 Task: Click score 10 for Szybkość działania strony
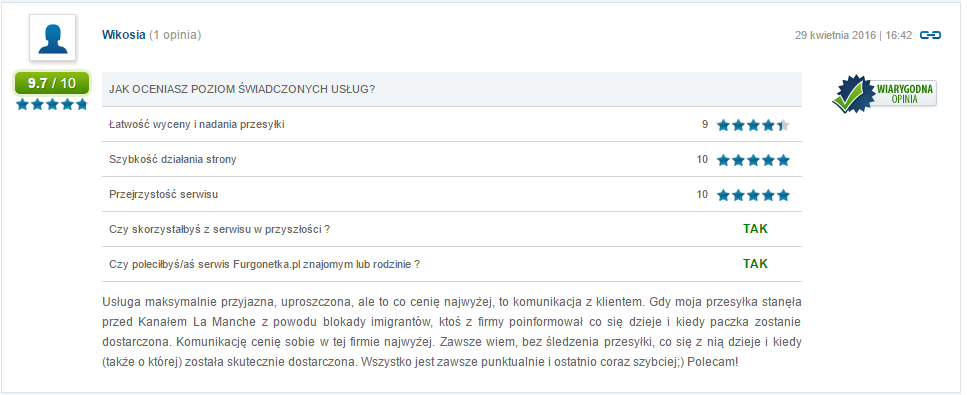click(x=702, y=160)
